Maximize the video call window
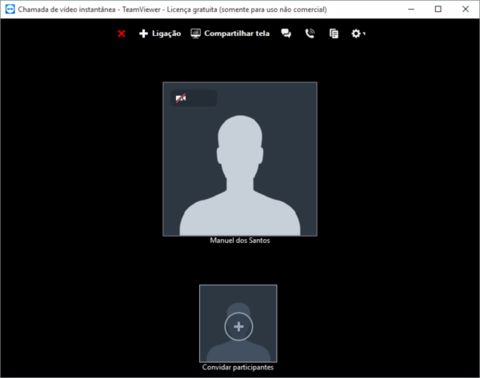Screen dimensions: 480x378 point(438,9)
